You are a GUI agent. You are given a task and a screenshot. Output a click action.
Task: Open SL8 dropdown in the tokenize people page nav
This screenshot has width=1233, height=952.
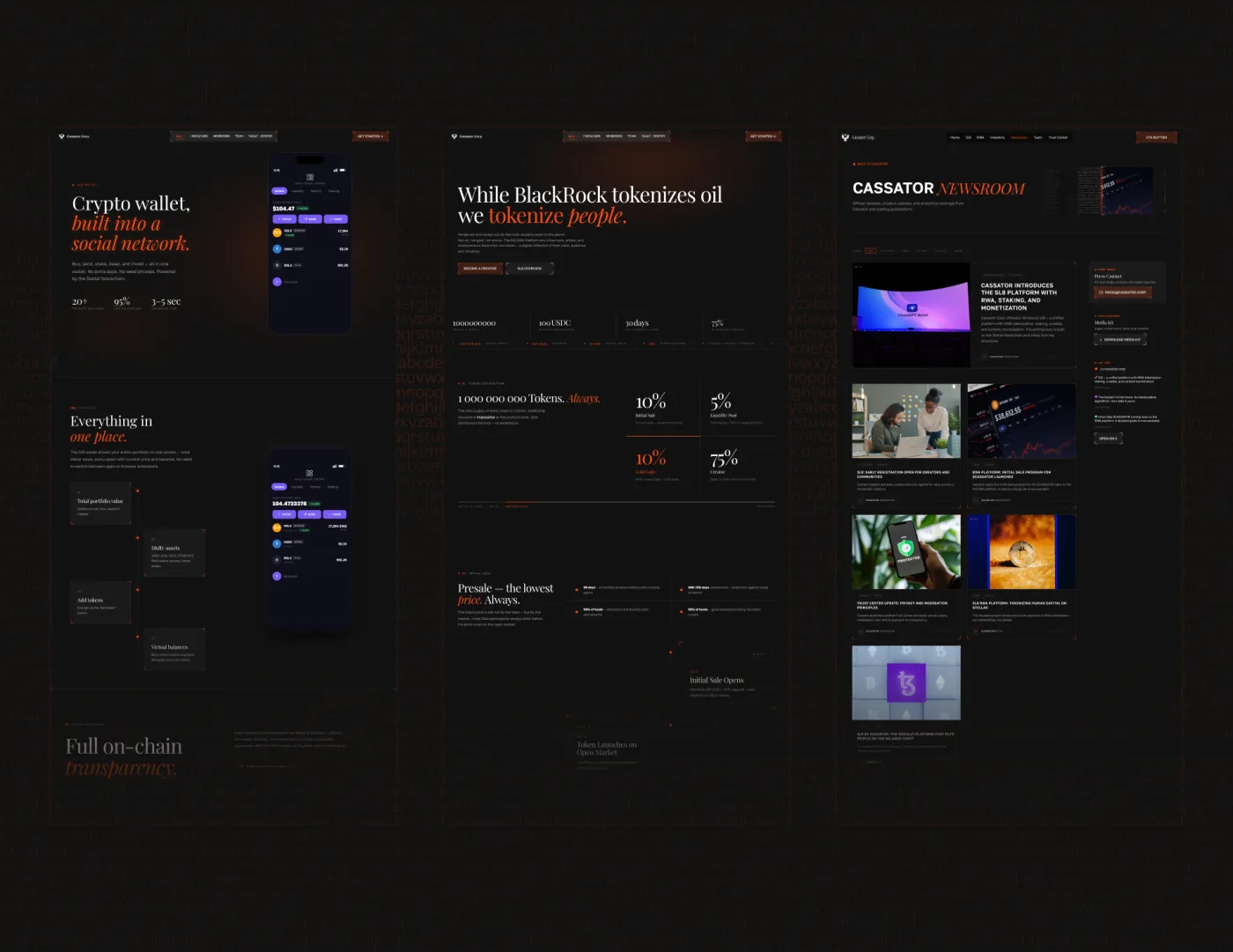click(x=572, y=137)
